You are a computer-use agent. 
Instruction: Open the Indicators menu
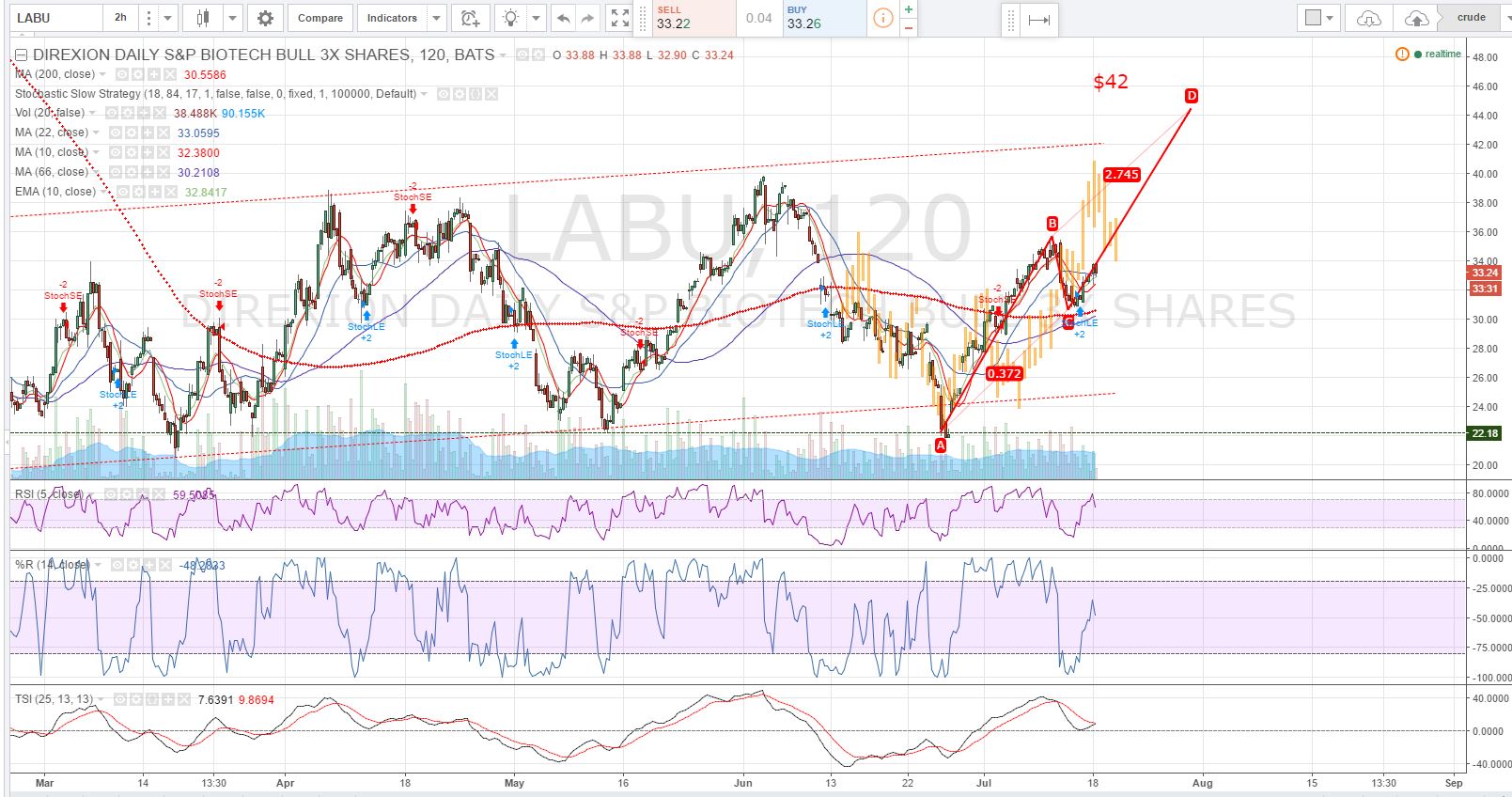tap(392, 18)
